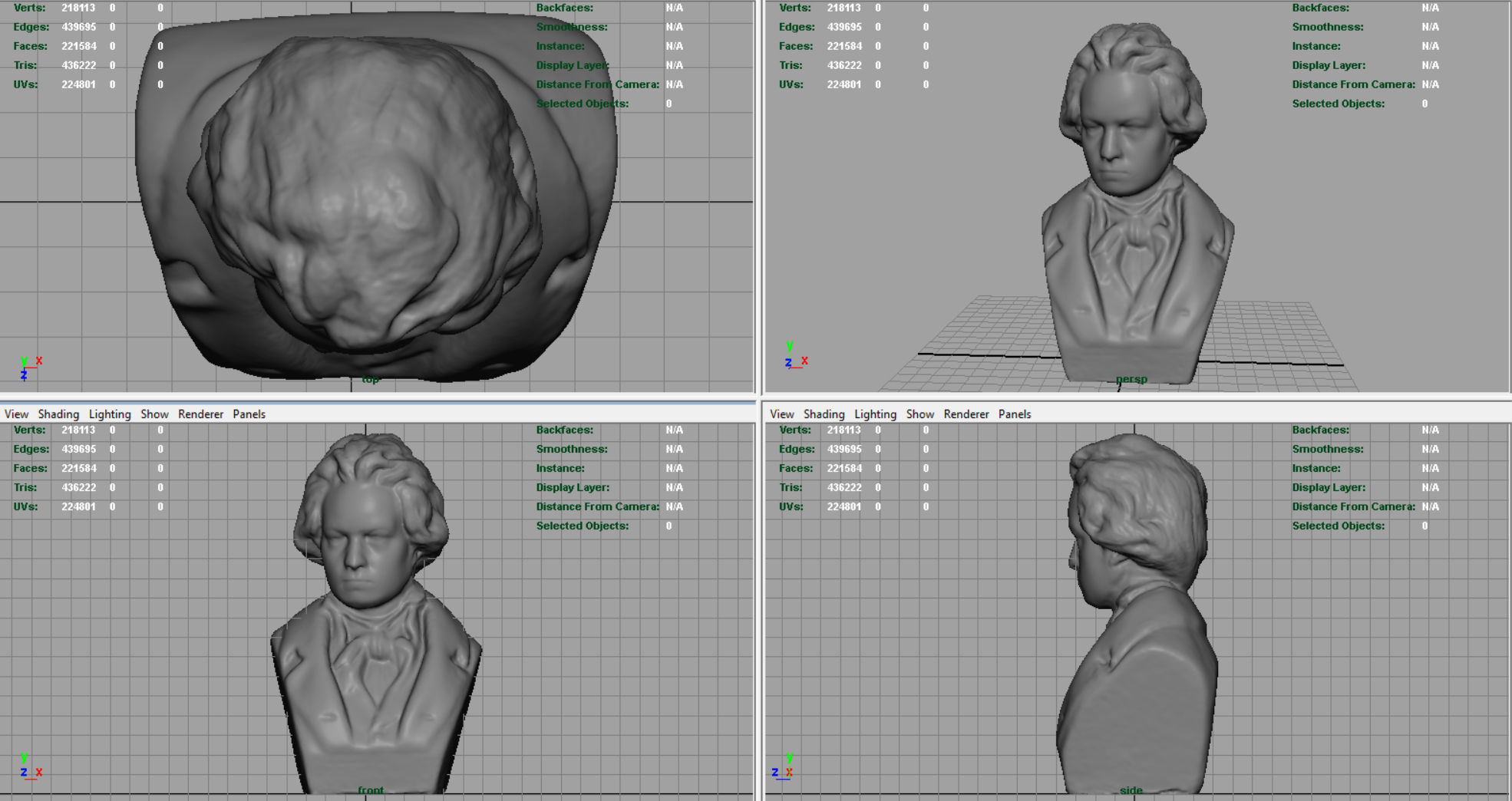Open the View menu in side viewport panel
The height and width of the screenshot is (801, 1512).
click(781, 414)
